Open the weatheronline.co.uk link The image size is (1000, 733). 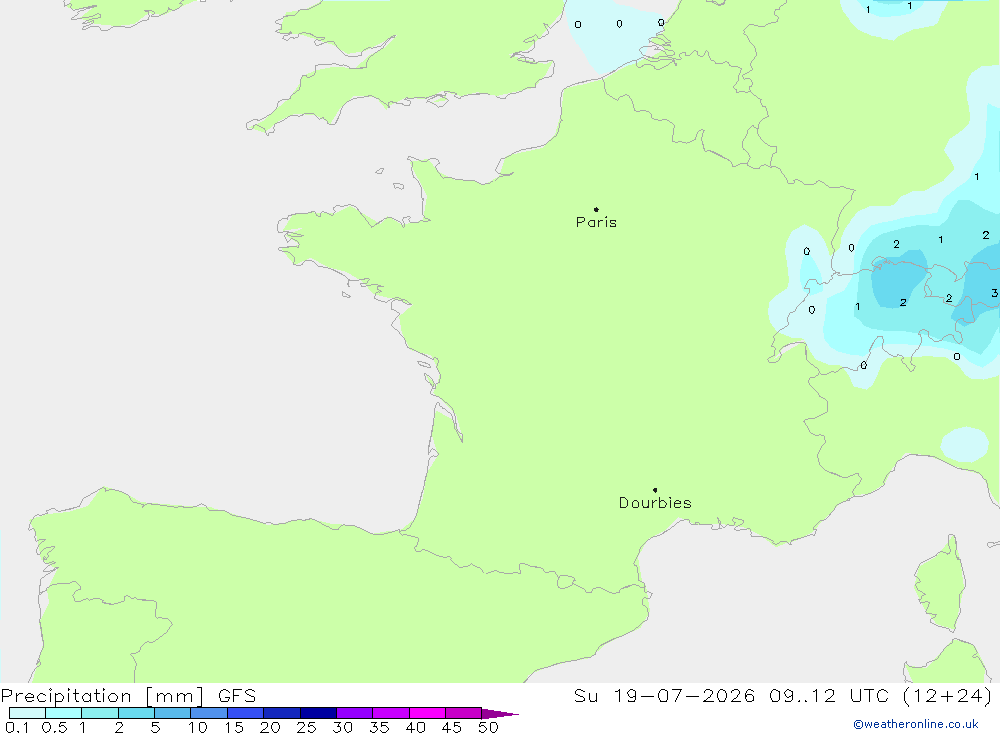916,724
